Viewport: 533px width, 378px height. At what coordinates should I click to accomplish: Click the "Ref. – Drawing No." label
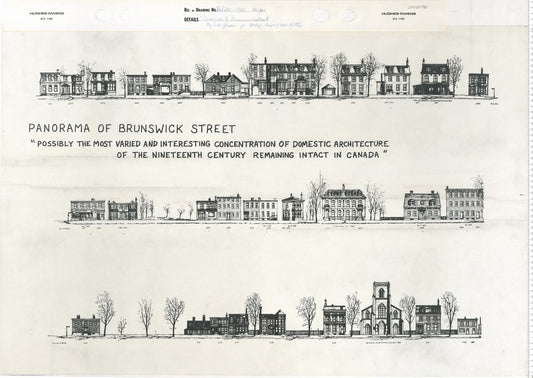point(200,10)
